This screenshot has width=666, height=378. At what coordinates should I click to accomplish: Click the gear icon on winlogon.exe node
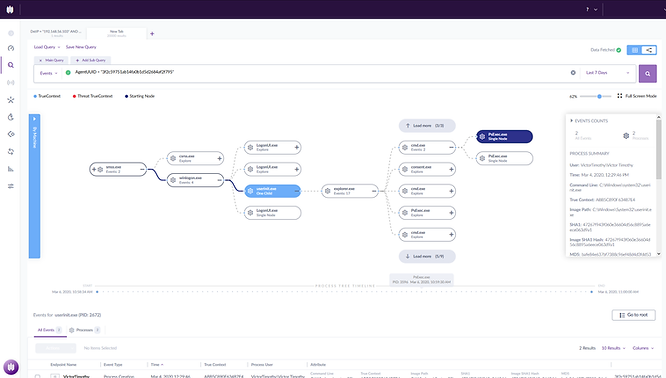pos(173,180)
